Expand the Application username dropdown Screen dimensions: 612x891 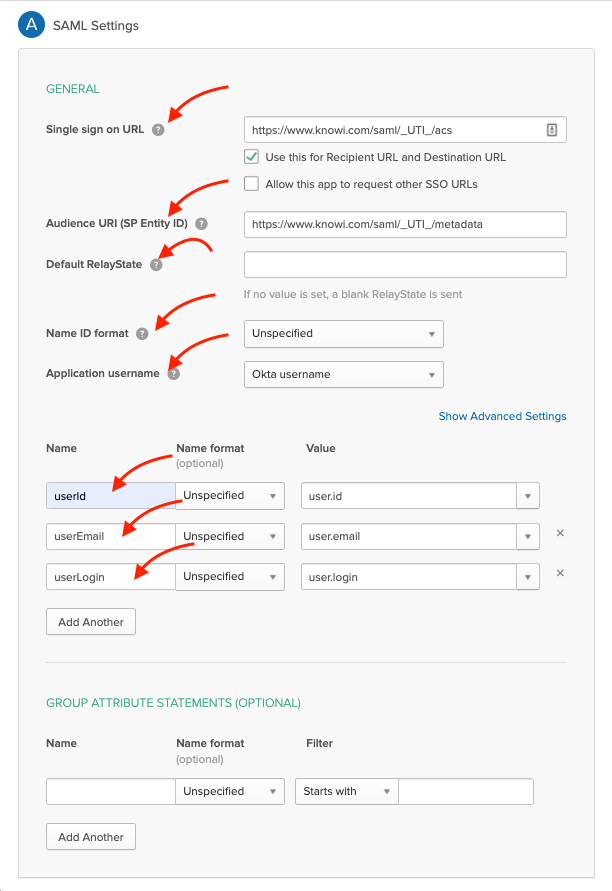point(343,374)
